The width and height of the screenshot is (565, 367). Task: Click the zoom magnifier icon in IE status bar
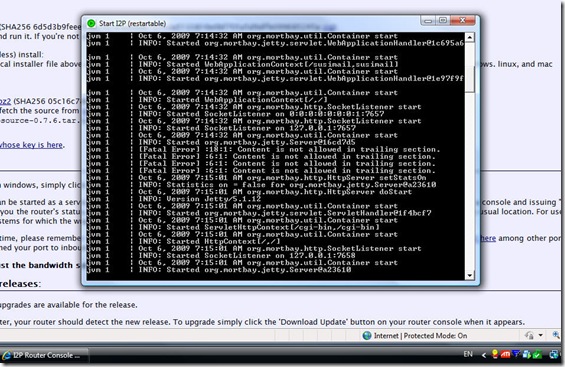coord(556,335)
